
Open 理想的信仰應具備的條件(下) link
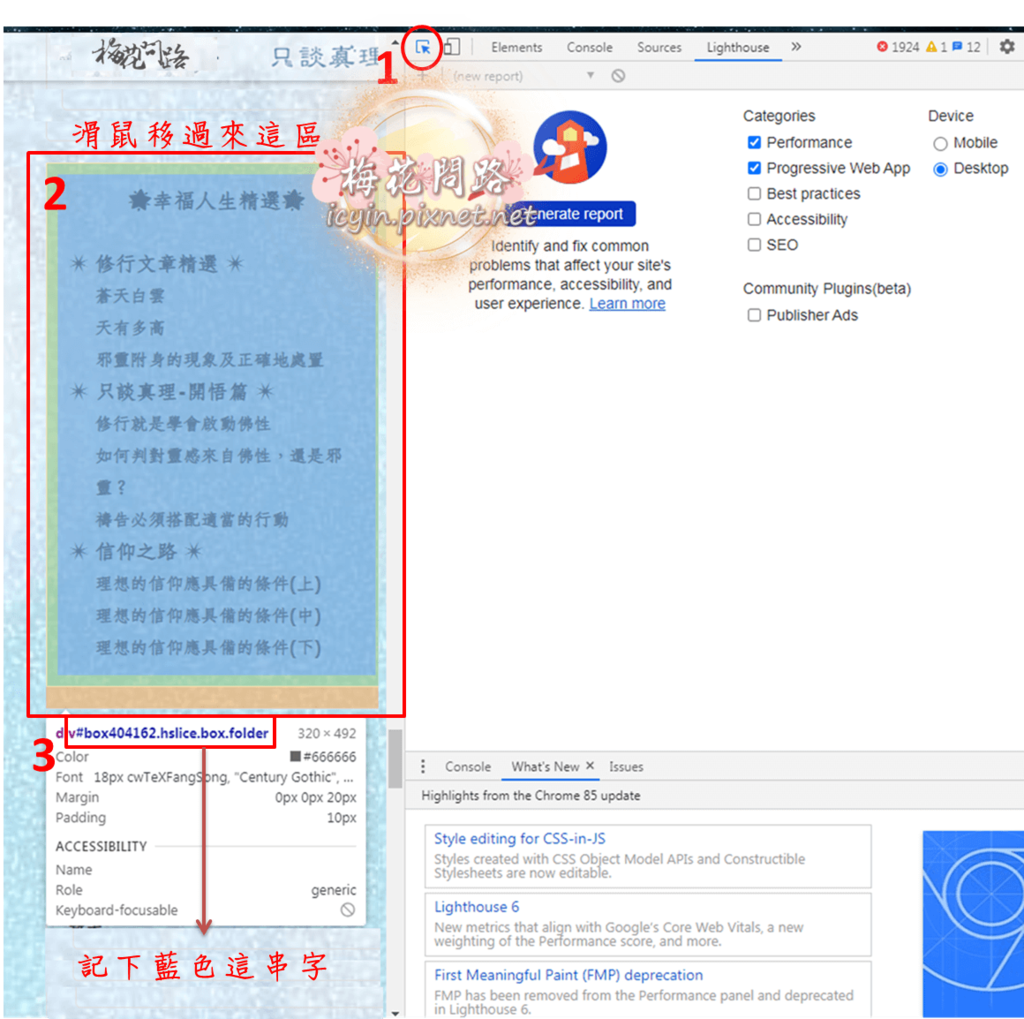point(208,648)
